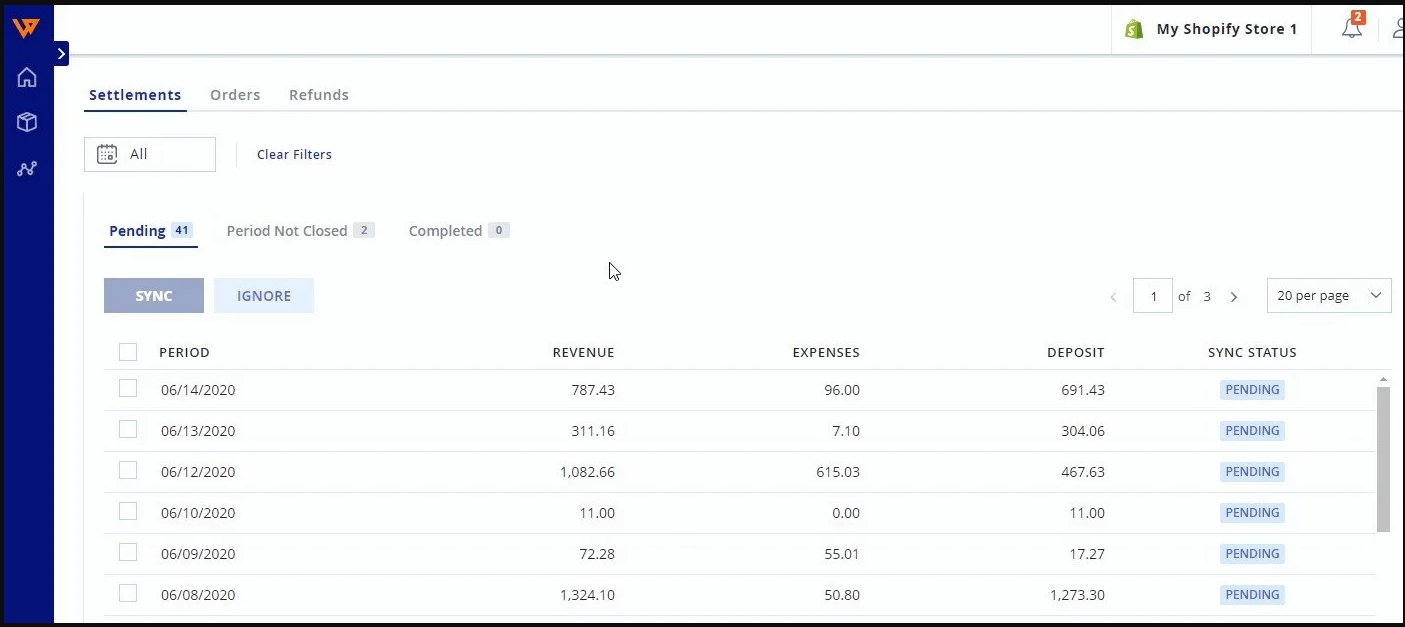
Task: Open the box products icon in sidebar
Action: [x=27, y=122]
